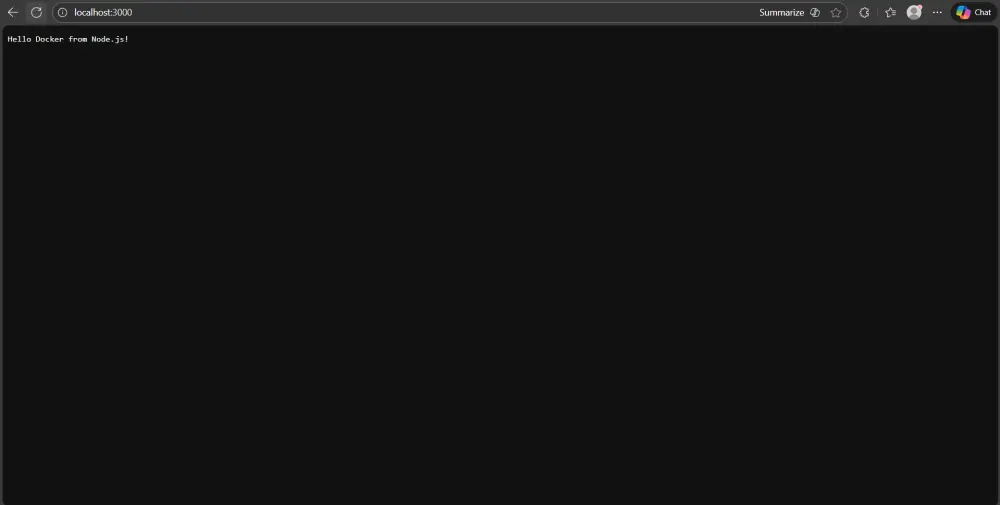This screenshot has height=505, width=1000.
Task: Click the Node.js! word on the page
Action: click(110, 39)
